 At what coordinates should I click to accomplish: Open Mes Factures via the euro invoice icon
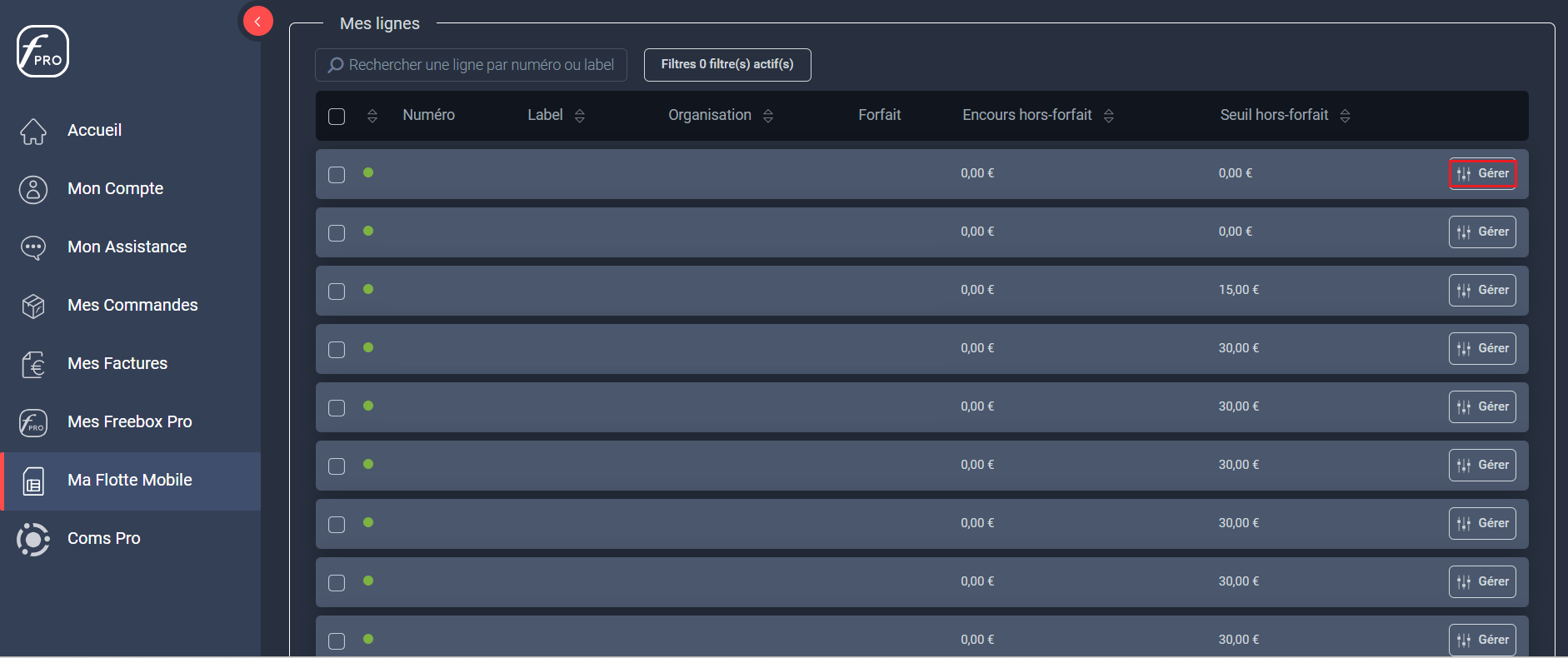point(33,364)
